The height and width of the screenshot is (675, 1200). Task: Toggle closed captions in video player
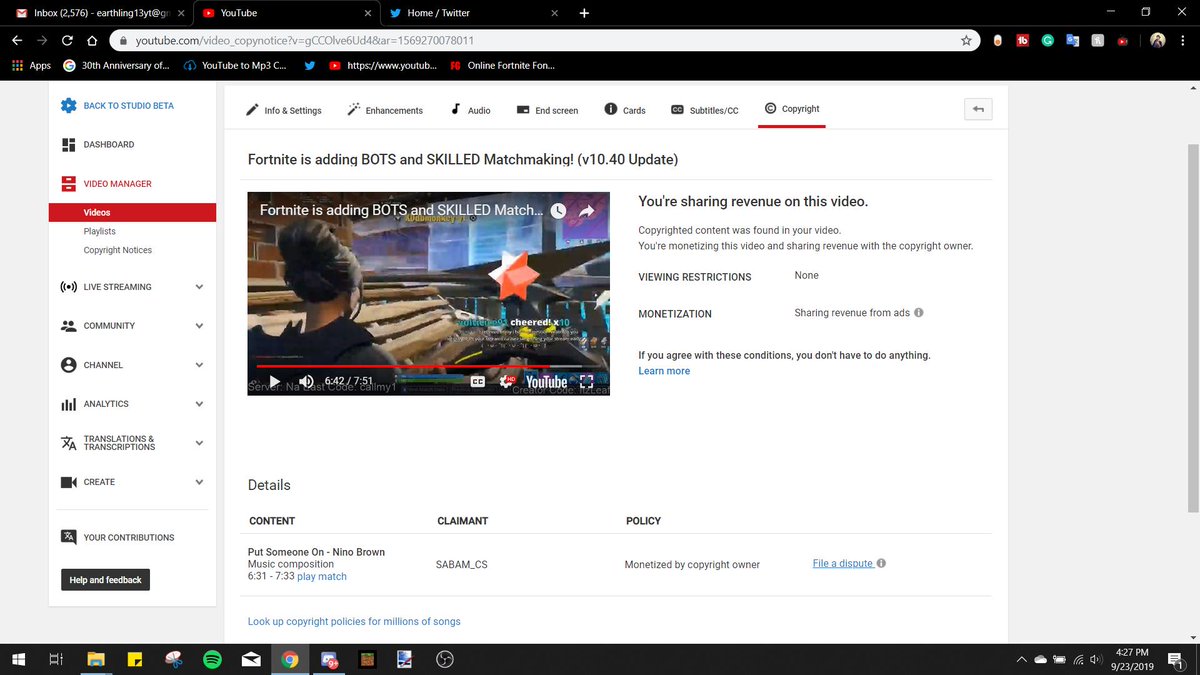point(478,381)
